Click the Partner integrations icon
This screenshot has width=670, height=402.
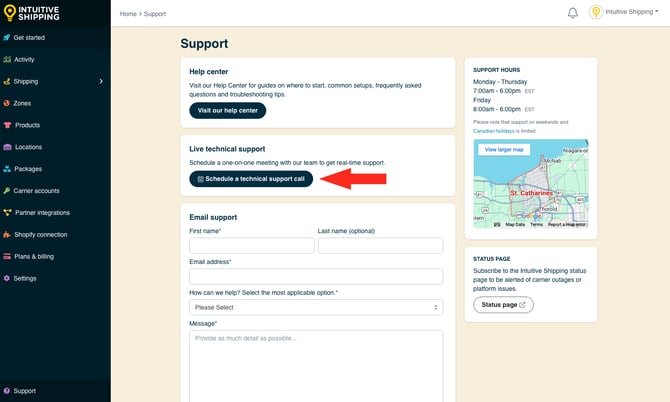[7, 212]
